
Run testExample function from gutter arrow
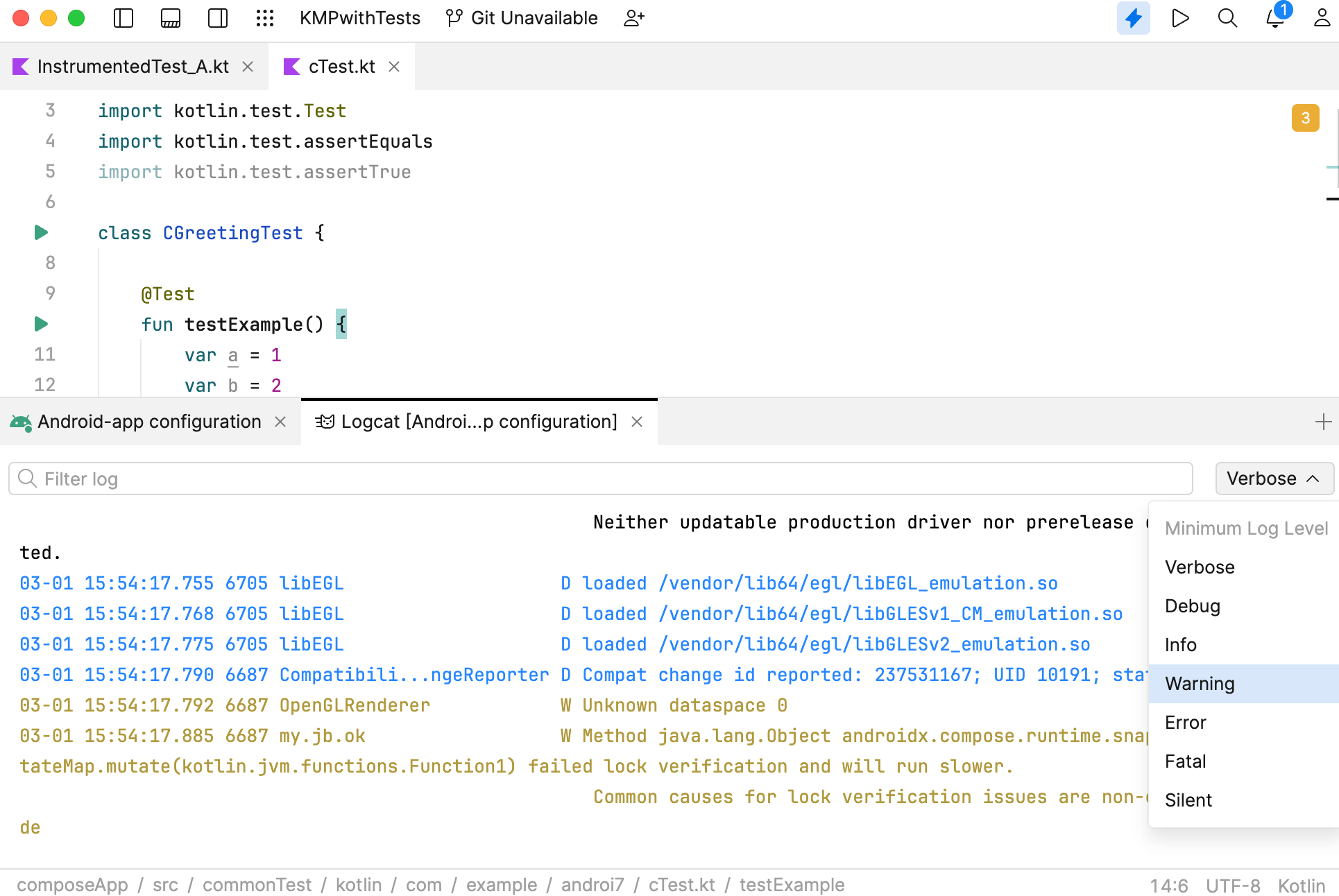[x=41, y=324]
